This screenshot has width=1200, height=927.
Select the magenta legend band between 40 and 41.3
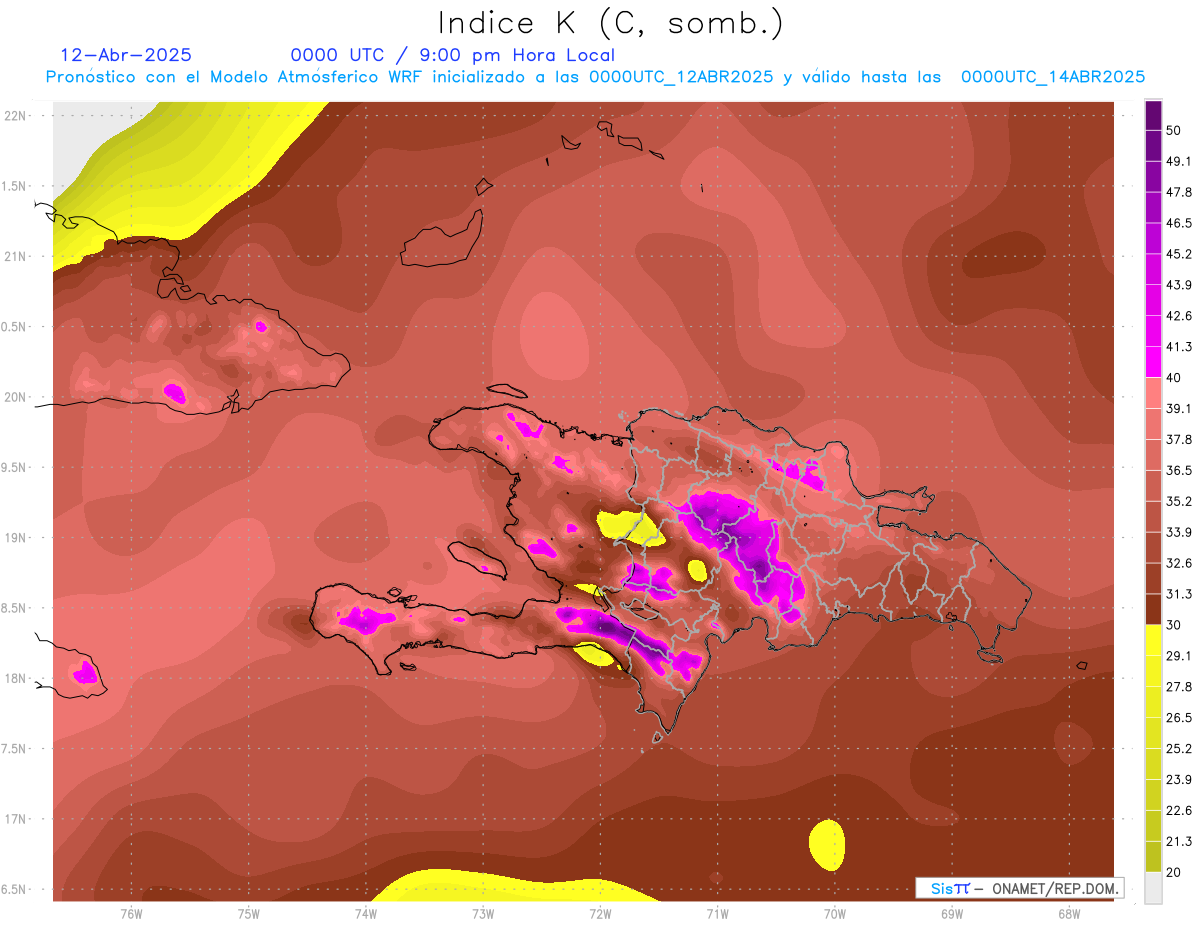click(1153, 362)
